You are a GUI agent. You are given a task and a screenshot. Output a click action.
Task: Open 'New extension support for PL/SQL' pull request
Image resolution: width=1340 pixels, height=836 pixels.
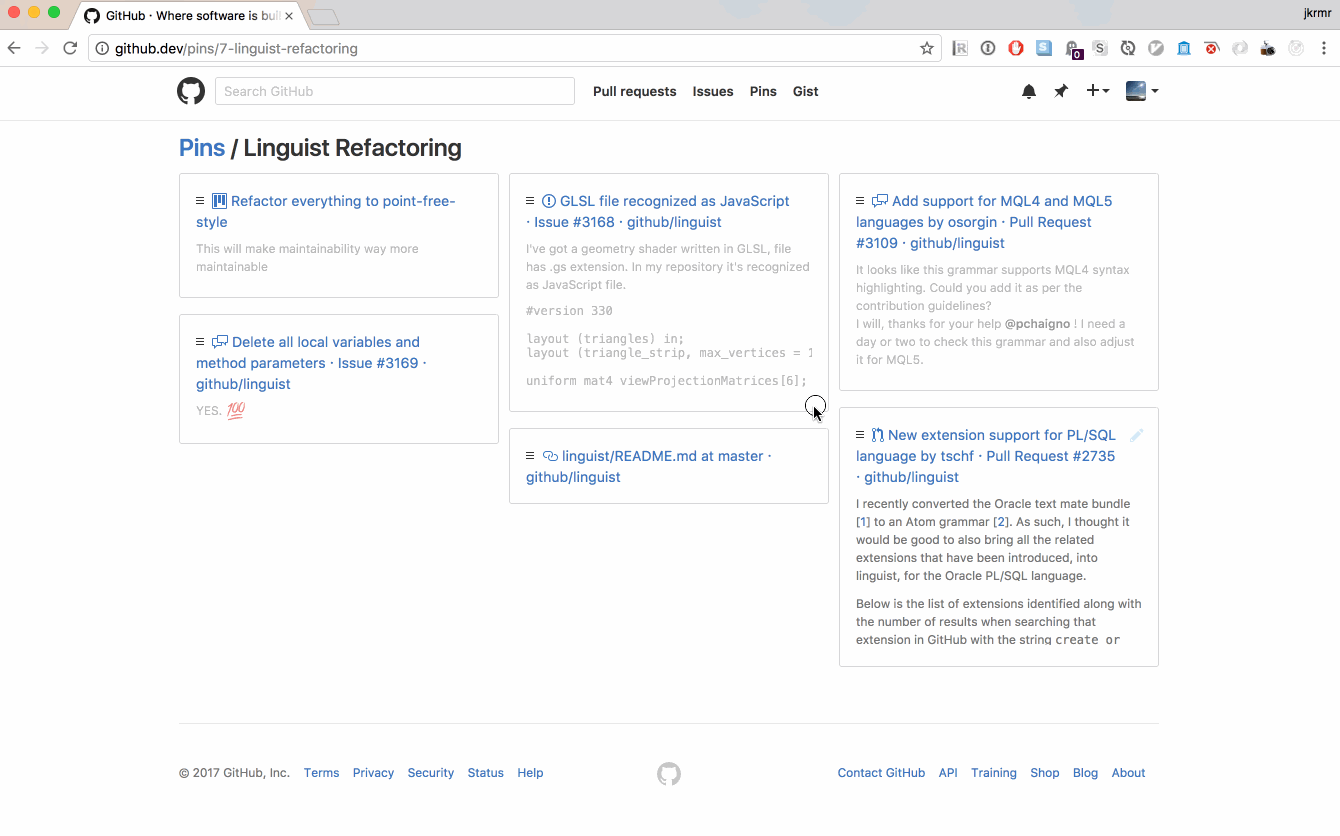click(x=986, y=456)
